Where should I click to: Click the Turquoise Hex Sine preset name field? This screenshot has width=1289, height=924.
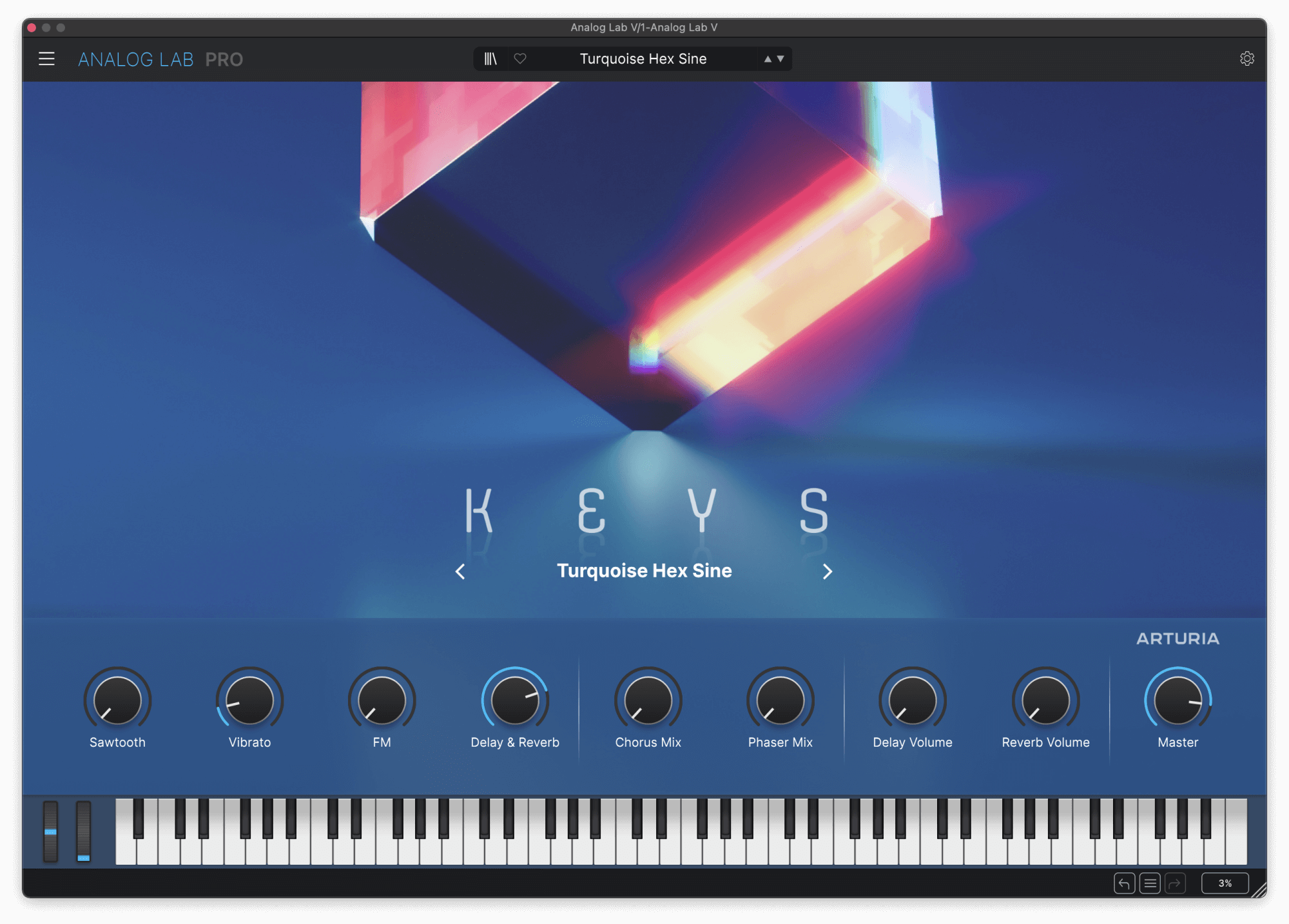[643, 59]
